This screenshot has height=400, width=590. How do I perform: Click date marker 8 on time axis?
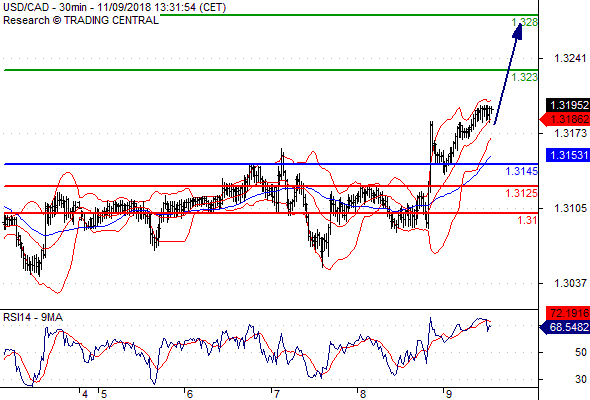coord(363,394)
